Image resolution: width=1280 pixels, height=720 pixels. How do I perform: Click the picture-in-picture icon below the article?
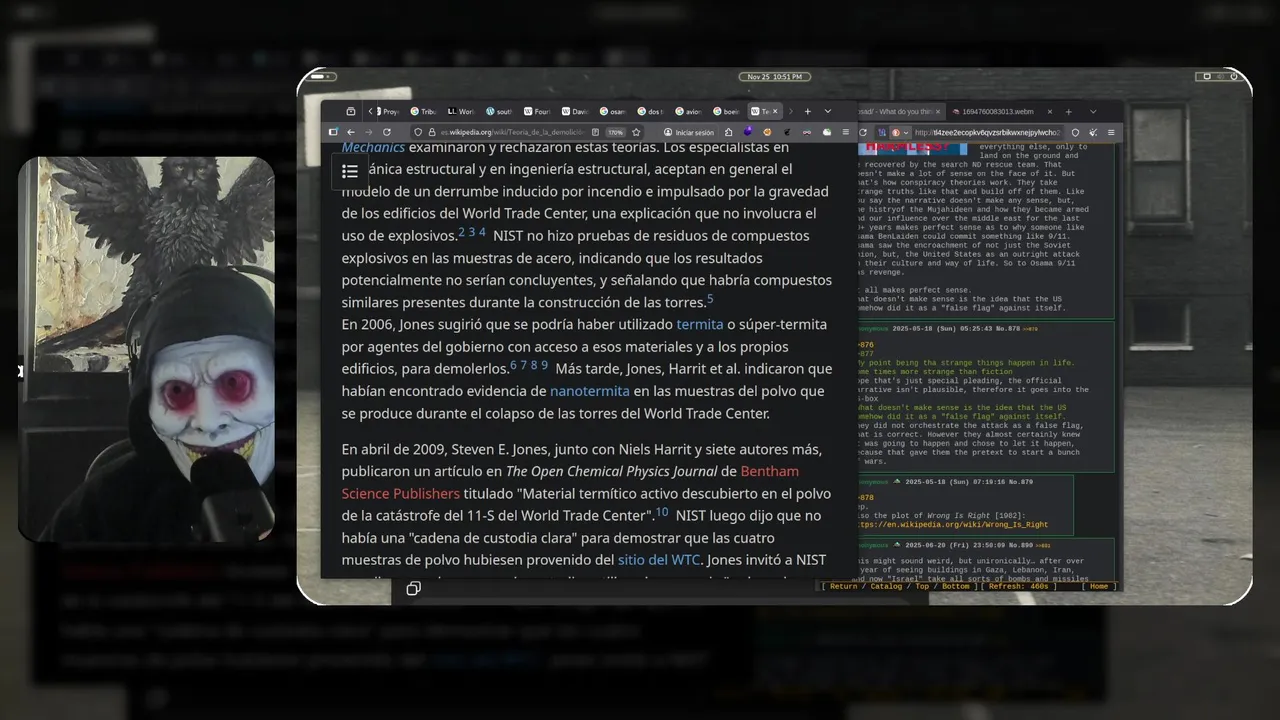tap(413, 588)
